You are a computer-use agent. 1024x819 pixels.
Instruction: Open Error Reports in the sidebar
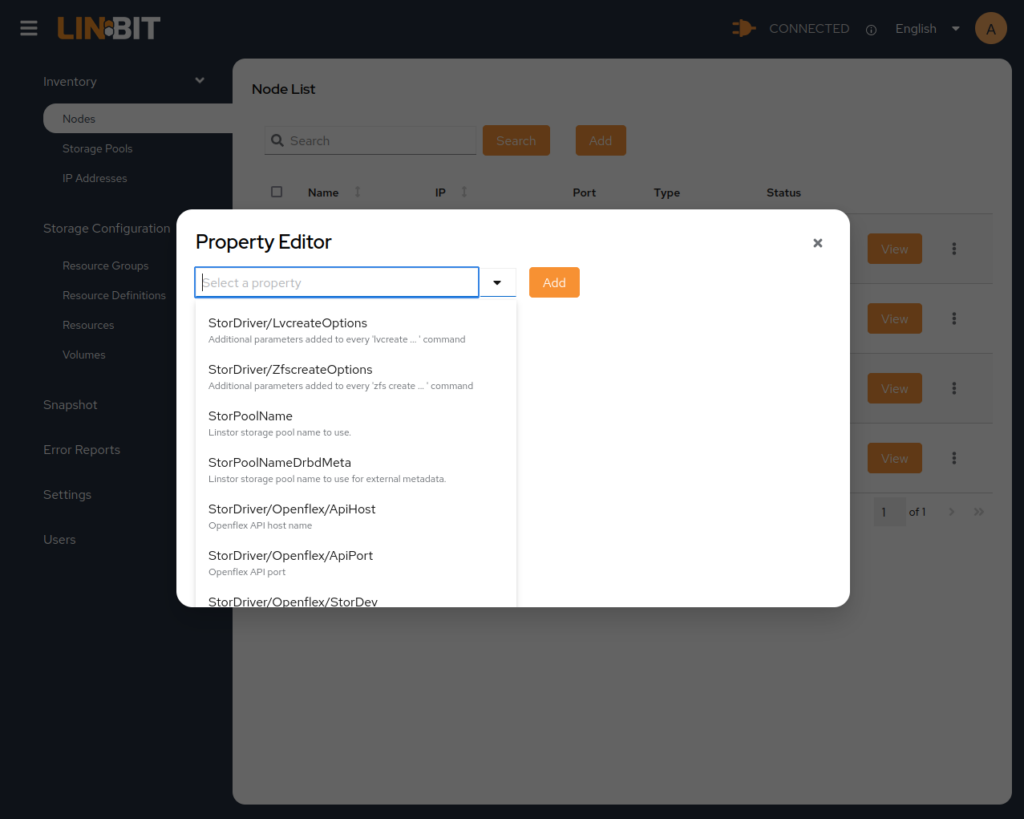(x=82, y=450)
